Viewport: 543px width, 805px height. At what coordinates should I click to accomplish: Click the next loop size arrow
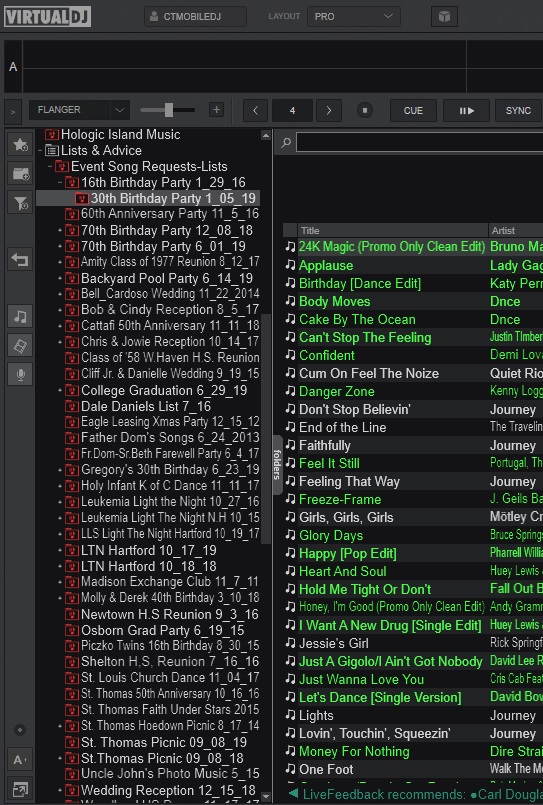[x=329, y=110]
